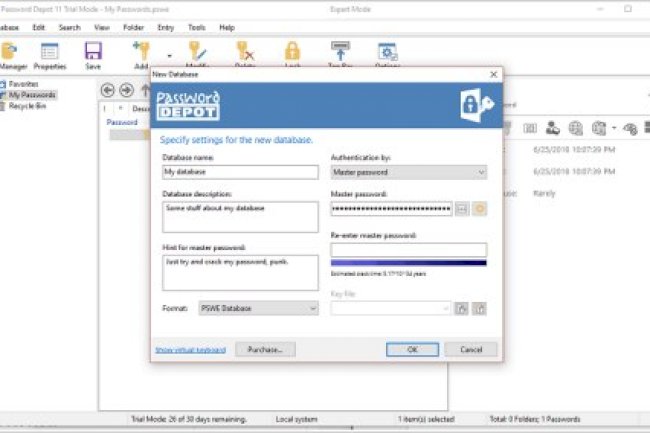Image resolution: width=650 pixels, height=433 pixels.
Task: Click the Trial Mode days remaining status text
Action: point(189,419)
